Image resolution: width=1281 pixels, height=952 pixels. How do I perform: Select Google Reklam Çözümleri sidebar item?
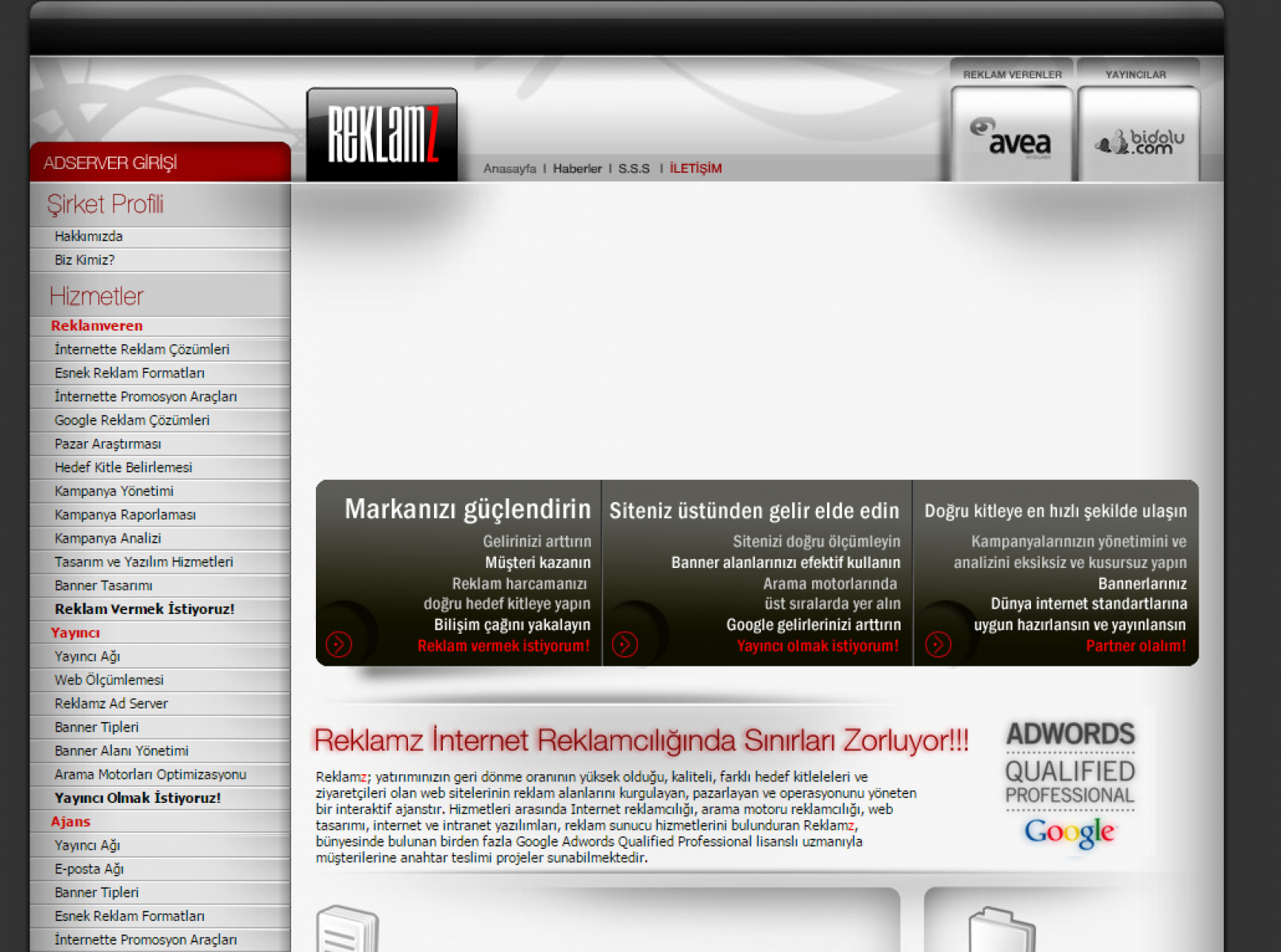[x=132, y=420]
